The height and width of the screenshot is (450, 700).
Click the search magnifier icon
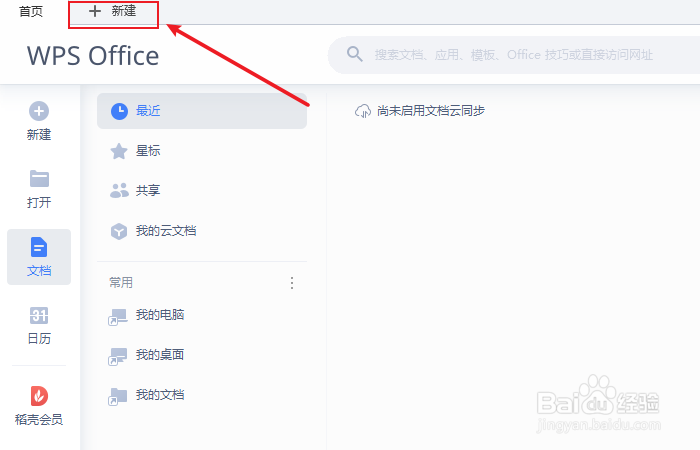(x=354, y=54)
